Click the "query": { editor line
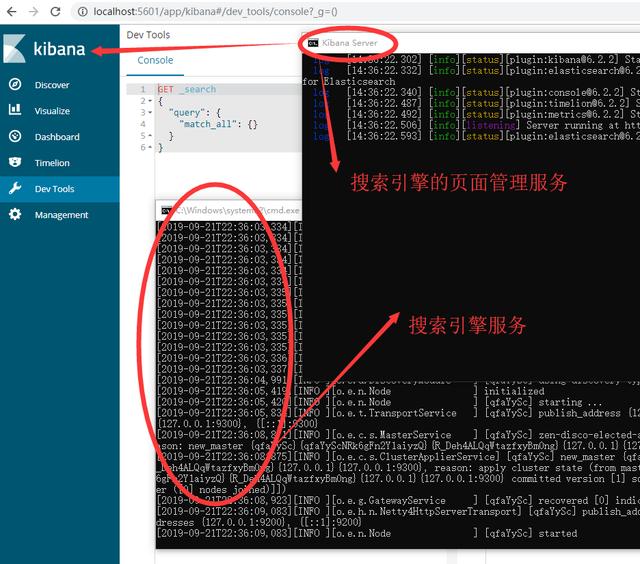 [x=195, y=113]
